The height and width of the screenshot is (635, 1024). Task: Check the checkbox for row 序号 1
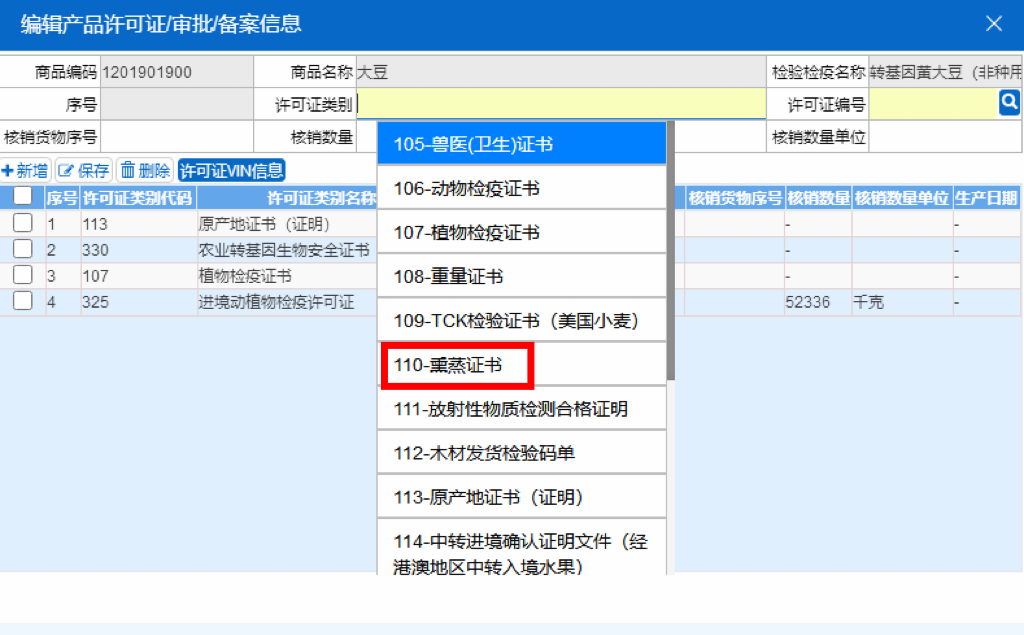pyautogui.click(x=22, y=223)
